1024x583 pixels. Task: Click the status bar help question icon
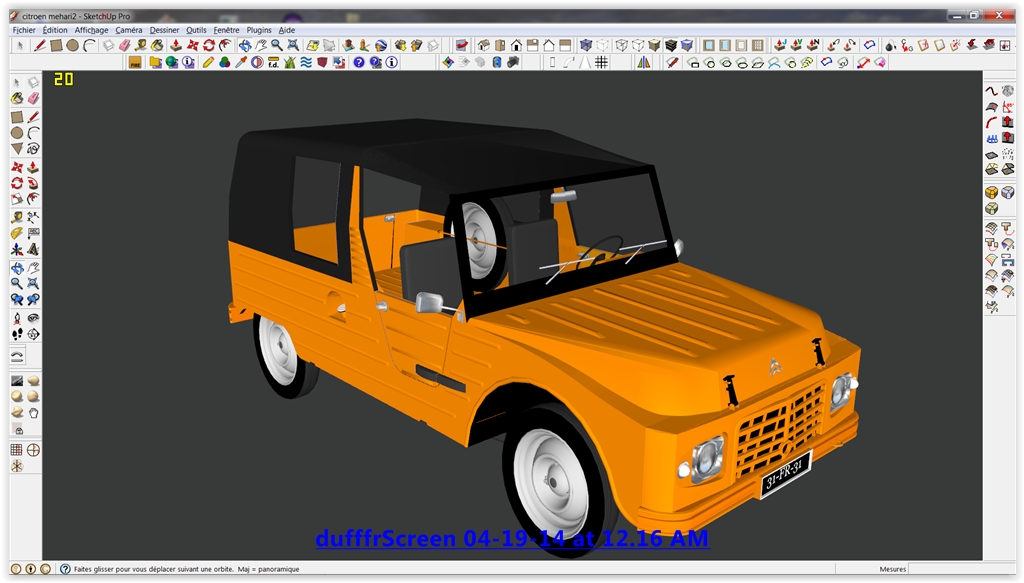coord(65,569)
